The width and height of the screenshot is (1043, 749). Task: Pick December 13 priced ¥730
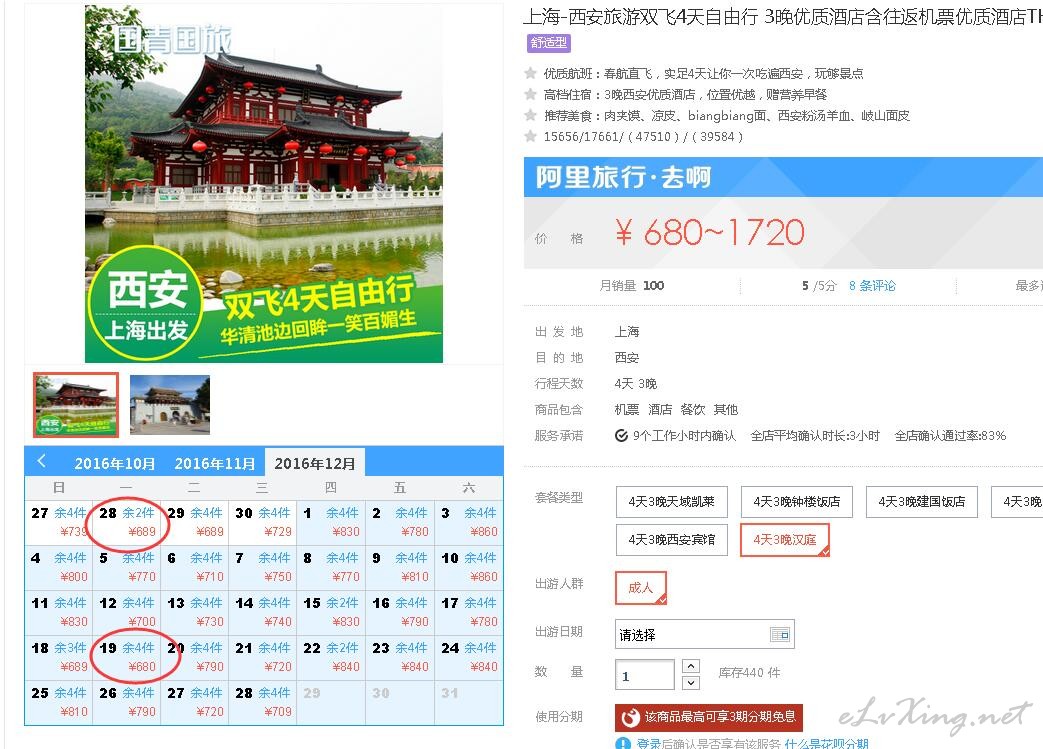195,612
